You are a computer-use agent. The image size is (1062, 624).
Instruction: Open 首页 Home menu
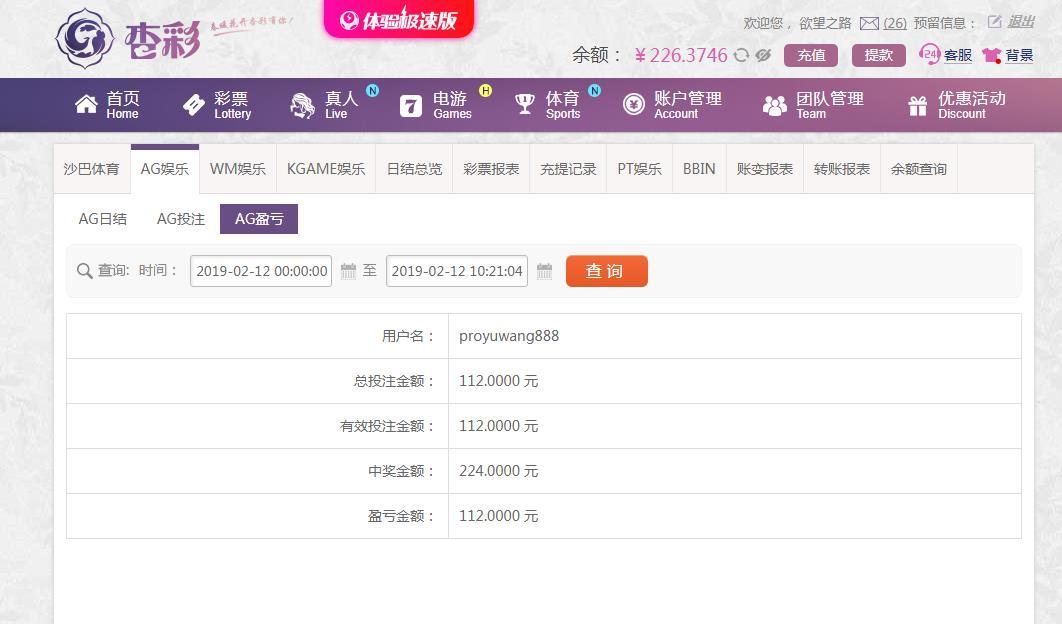[x=123, y=104]
